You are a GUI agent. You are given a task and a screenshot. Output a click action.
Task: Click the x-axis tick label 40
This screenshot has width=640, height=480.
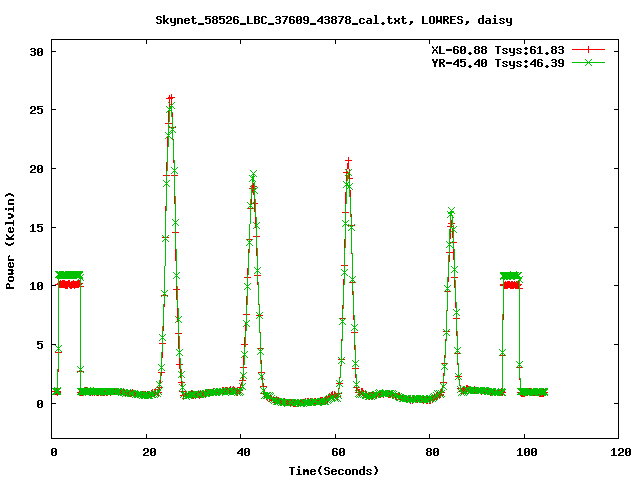click(244, 452)
